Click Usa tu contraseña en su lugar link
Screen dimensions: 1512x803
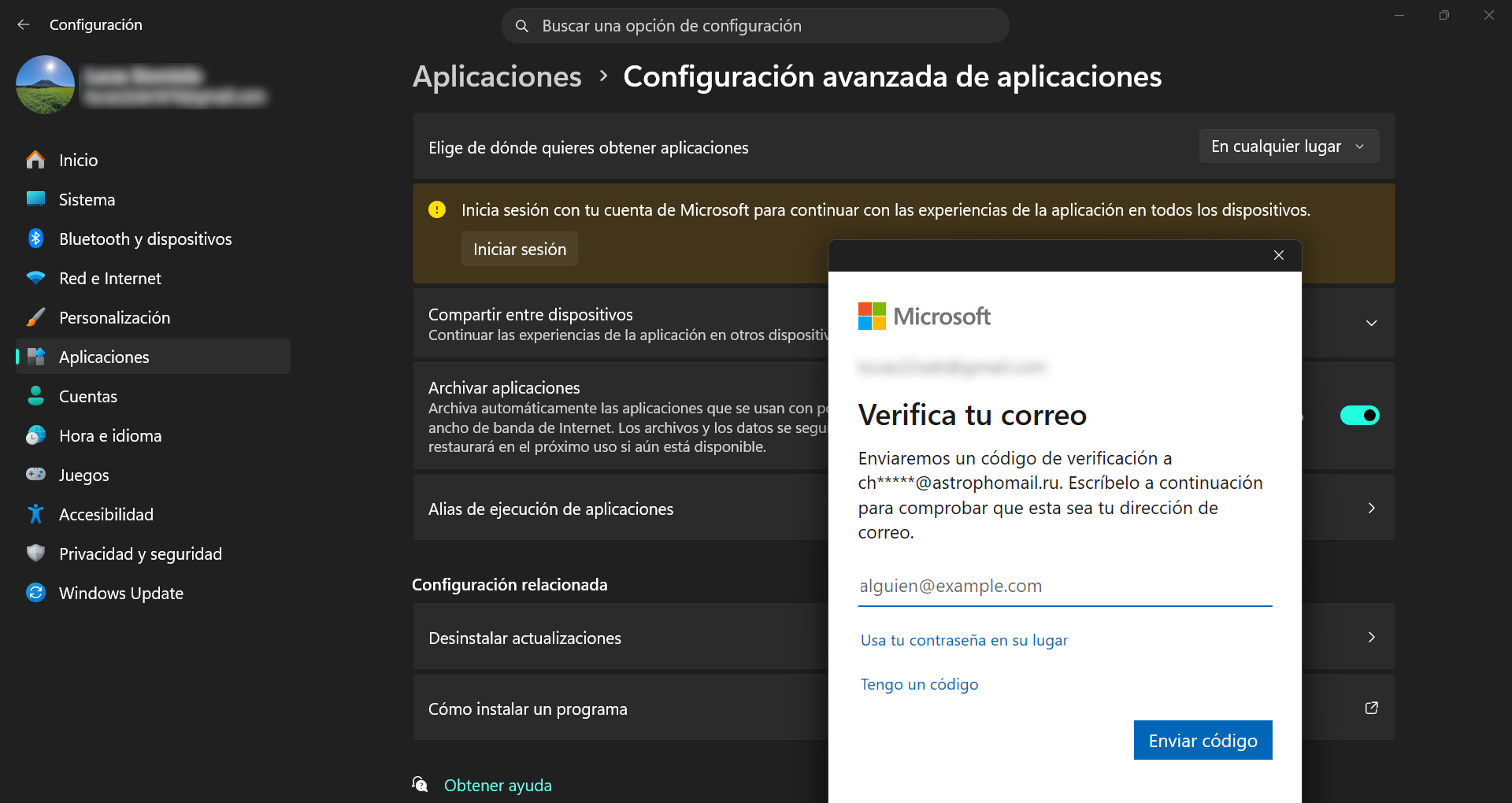(x=964, y=640)
